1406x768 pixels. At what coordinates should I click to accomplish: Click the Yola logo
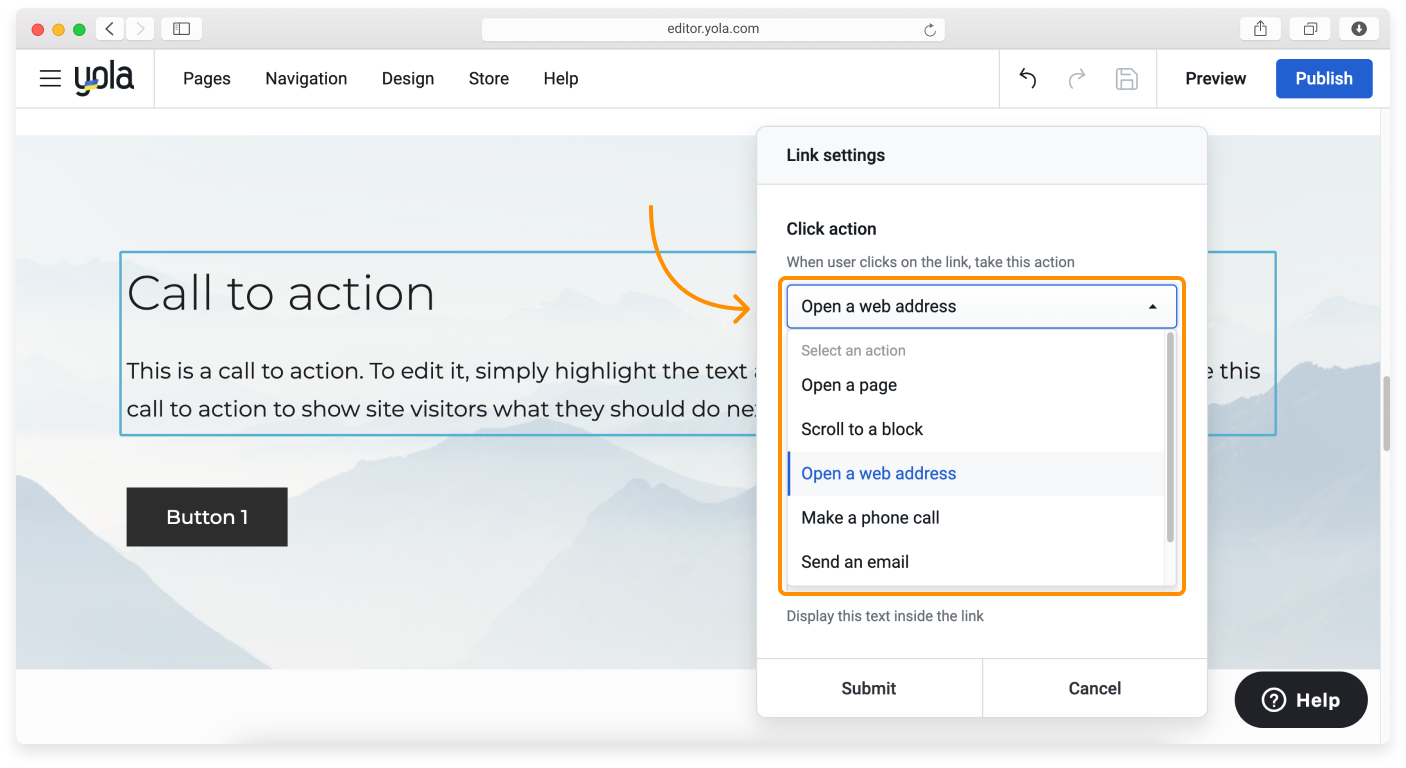(x=104, y=78)
